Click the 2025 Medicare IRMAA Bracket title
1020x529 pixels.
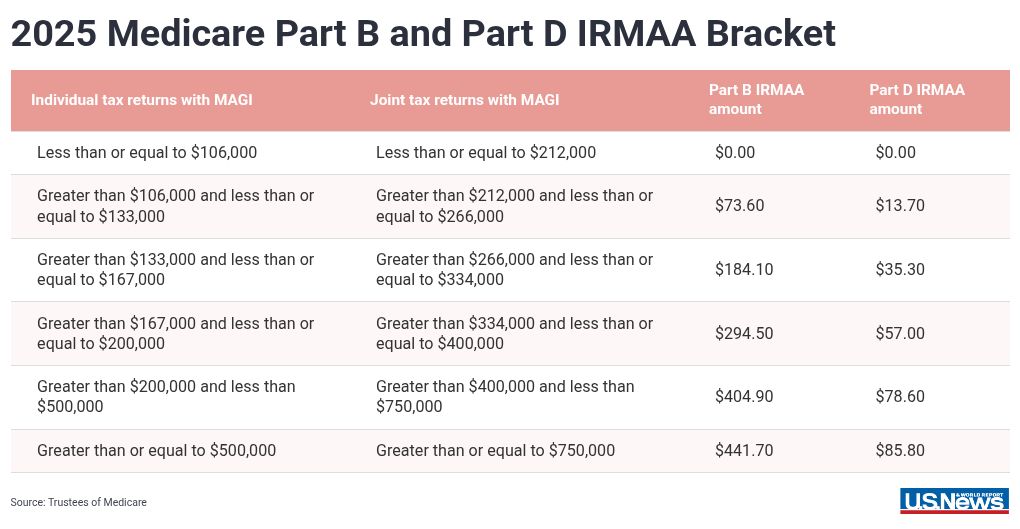click(423, 34)
